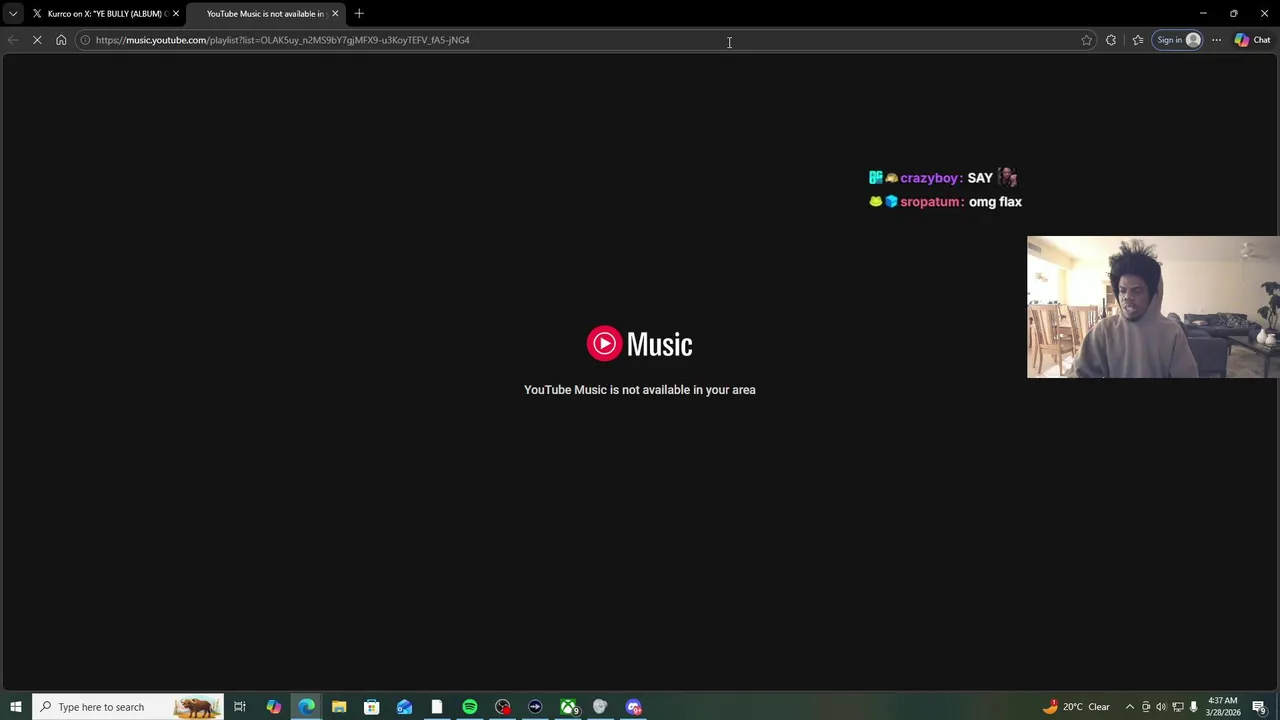Close the Kurrco on X tab
The image size is (1280, 720).
pos(176,13)
